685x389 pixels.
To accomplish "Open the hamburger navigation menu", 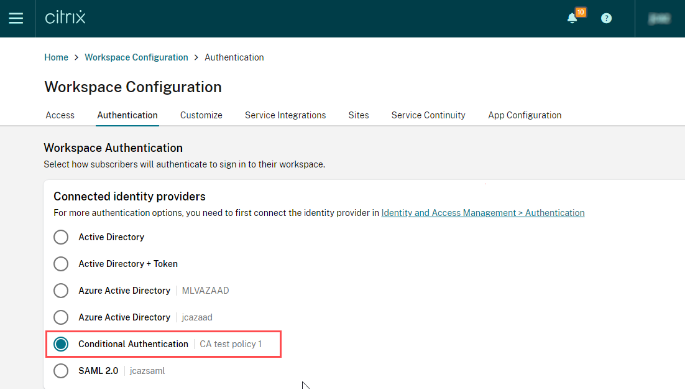I will tap(16, 18).
